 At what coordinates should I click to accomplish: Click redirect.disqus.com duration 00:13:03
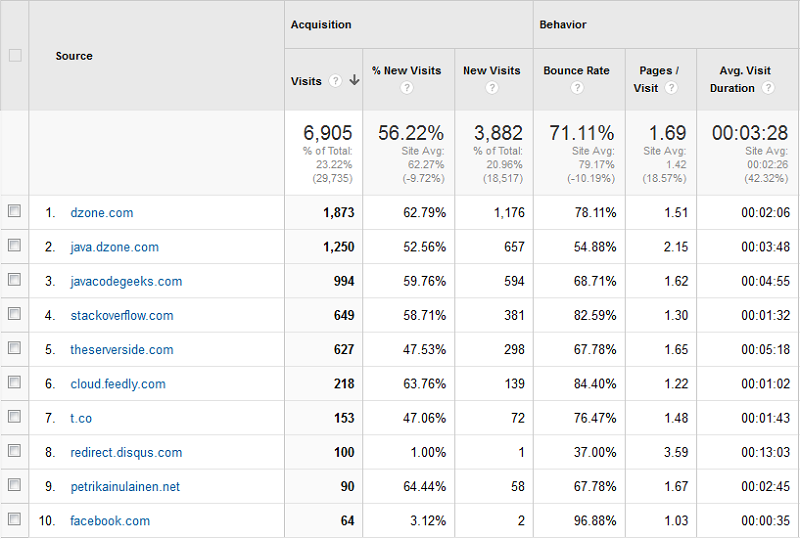(x=765, y=453)
